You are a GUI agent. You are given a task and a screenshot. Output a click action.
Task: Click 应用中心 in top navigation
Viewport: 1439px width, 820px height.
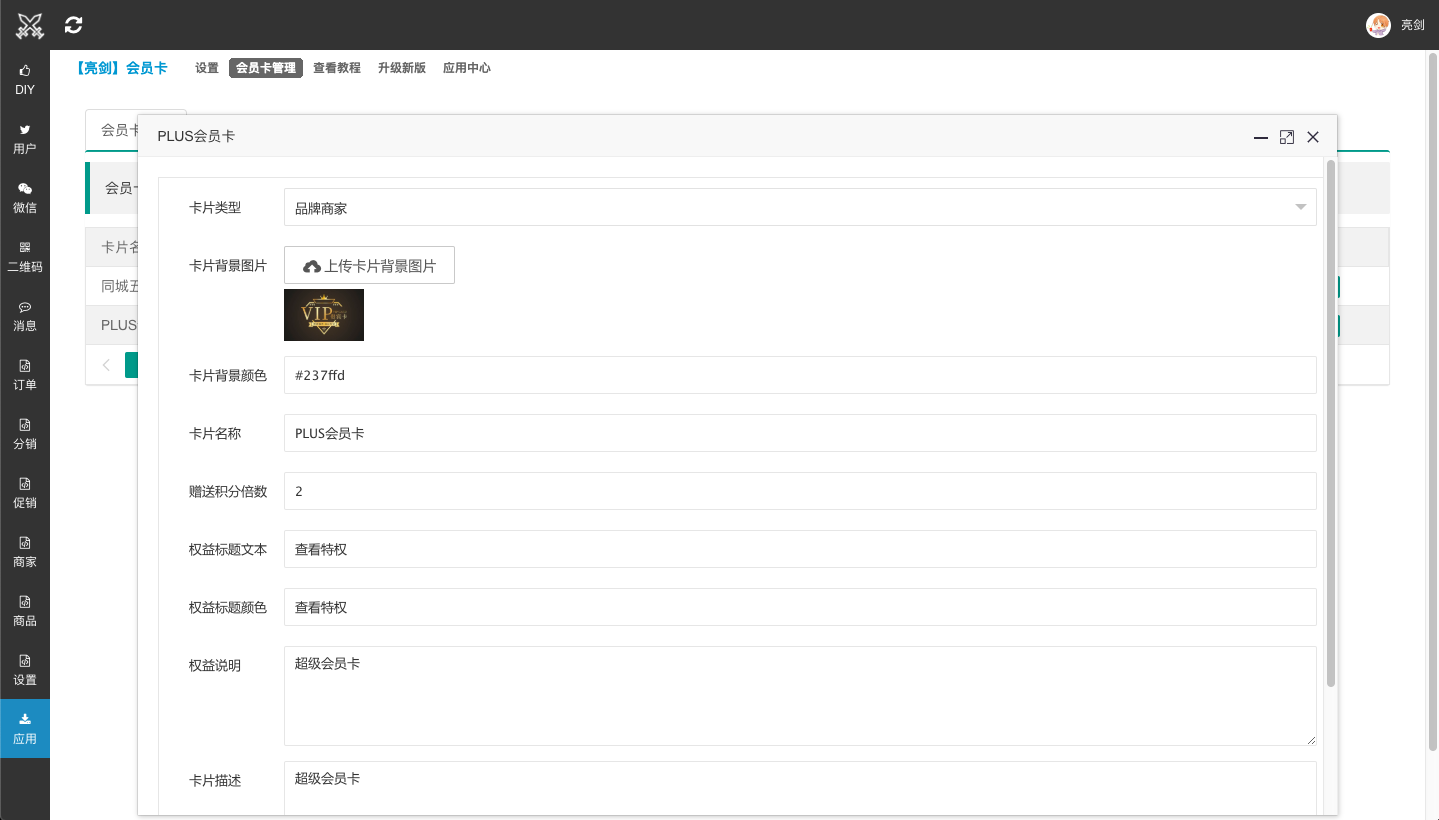[x=467, y=68]
